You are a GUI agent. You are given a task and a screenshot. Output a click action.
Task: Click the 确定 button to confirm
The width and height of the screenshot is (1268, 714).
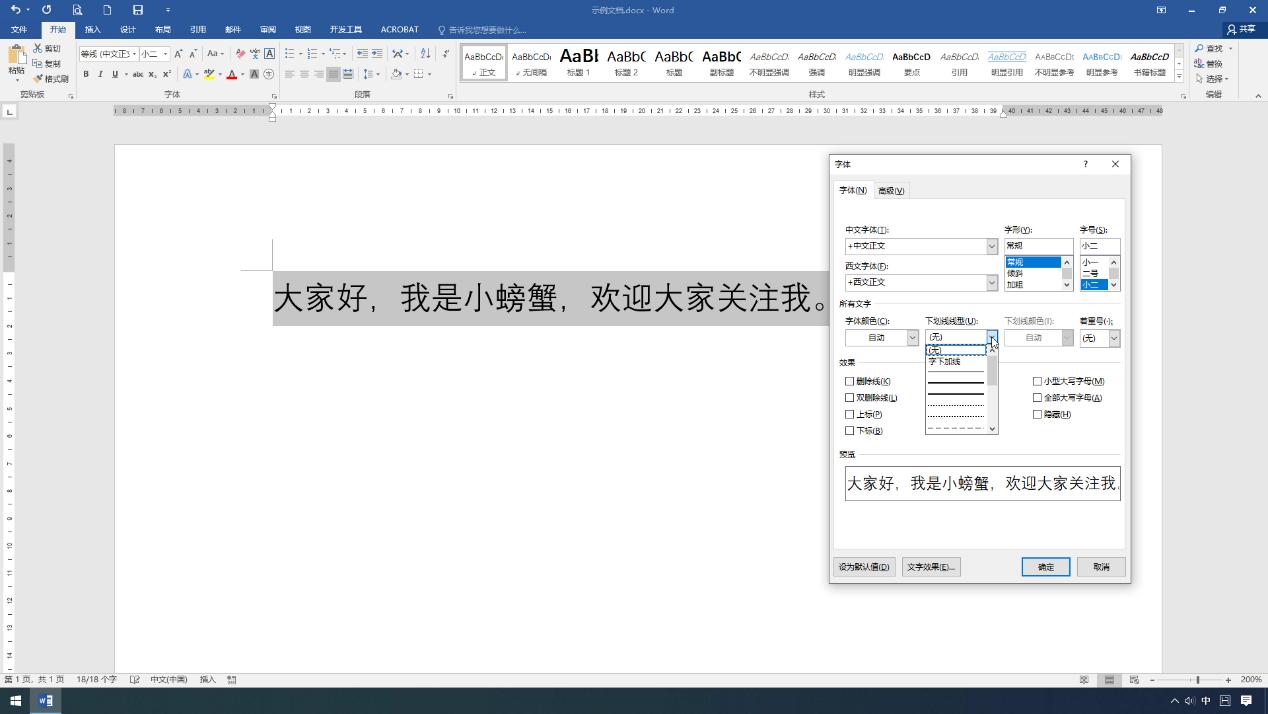(x=1045, y=566)
